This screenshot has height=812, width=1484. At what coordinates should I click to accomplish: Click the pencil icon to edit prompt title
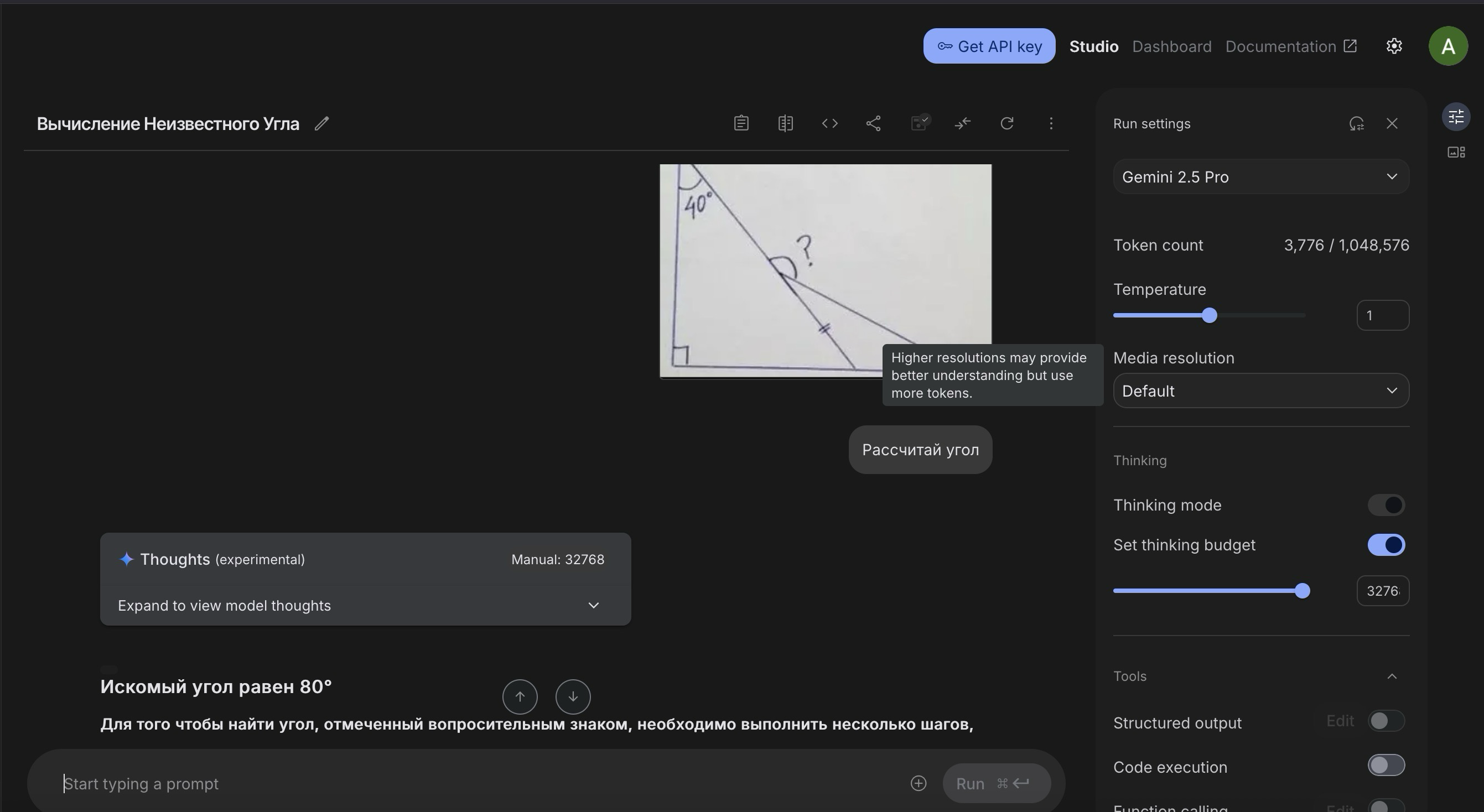click(321, 123)
